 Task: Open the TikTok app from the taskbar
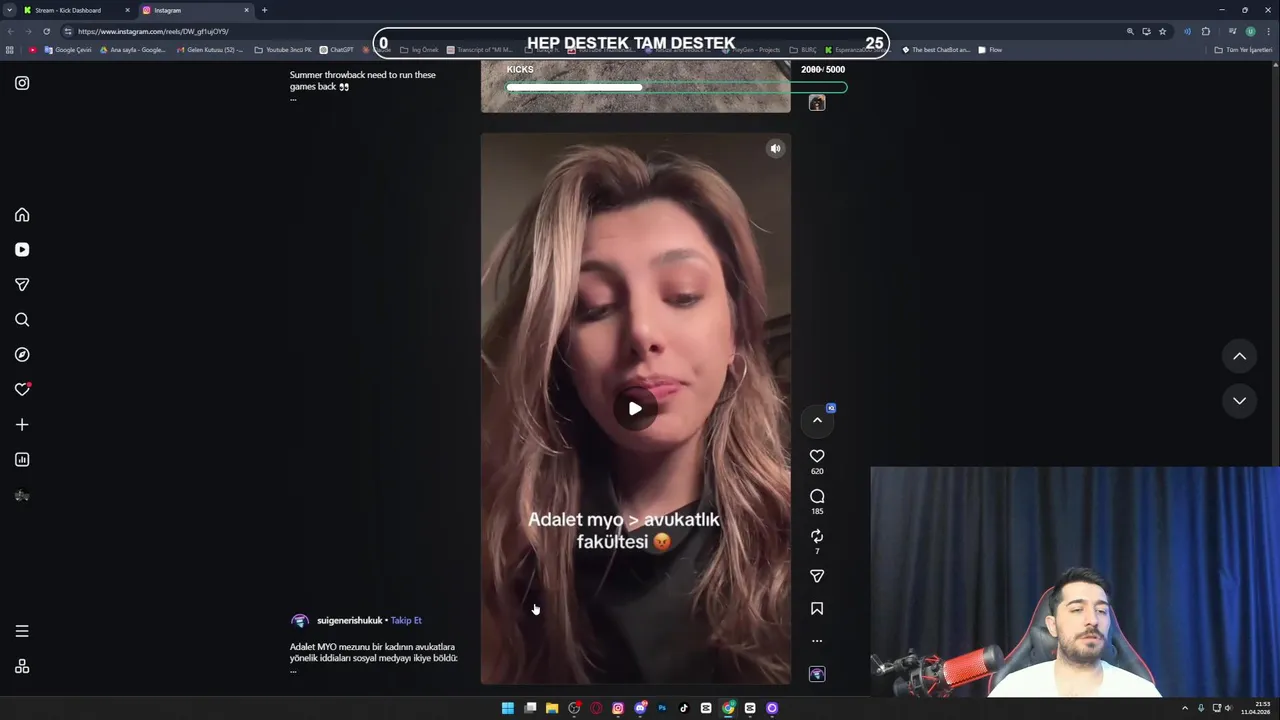coord(684,708)
